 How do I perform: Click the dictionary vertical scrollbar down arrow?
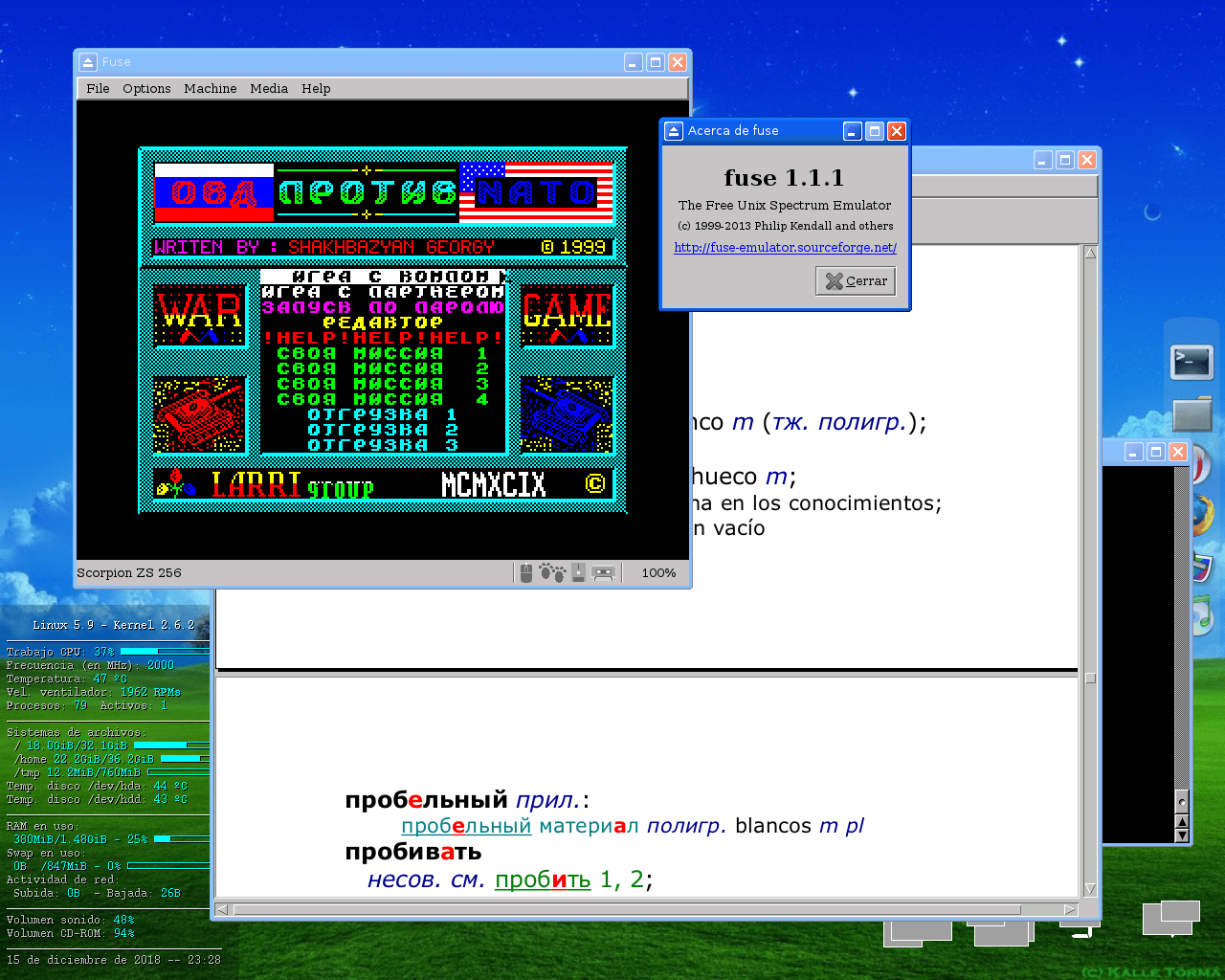(x=1090, y=889)
